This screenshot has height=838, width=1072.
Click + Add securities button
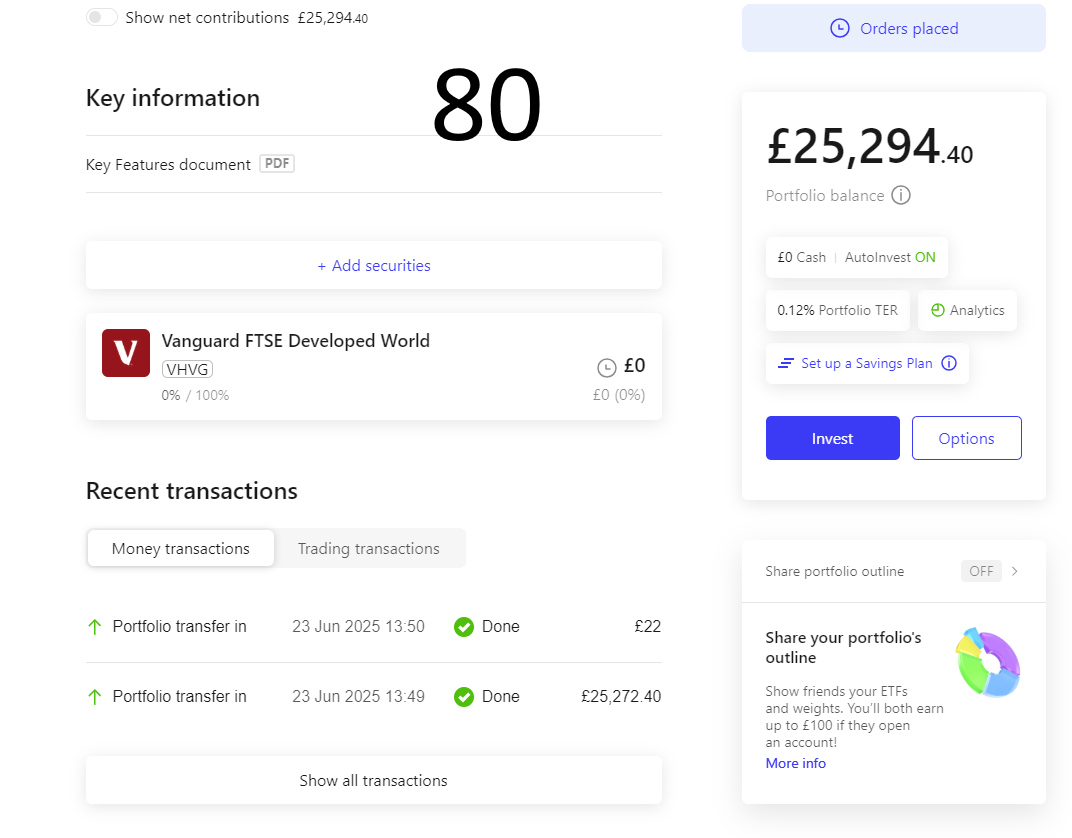point(373,265)
